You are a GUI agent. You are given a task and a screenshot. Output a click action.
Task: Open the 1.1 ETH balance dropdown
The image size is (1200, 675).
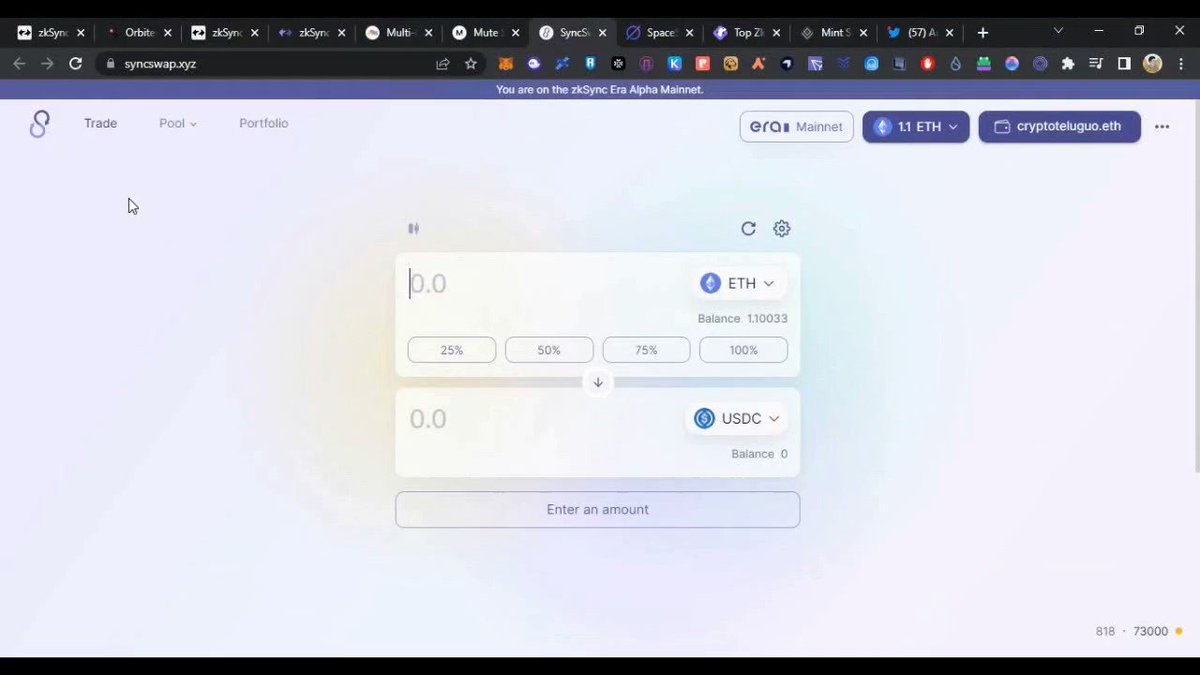(x=916, y=127)
